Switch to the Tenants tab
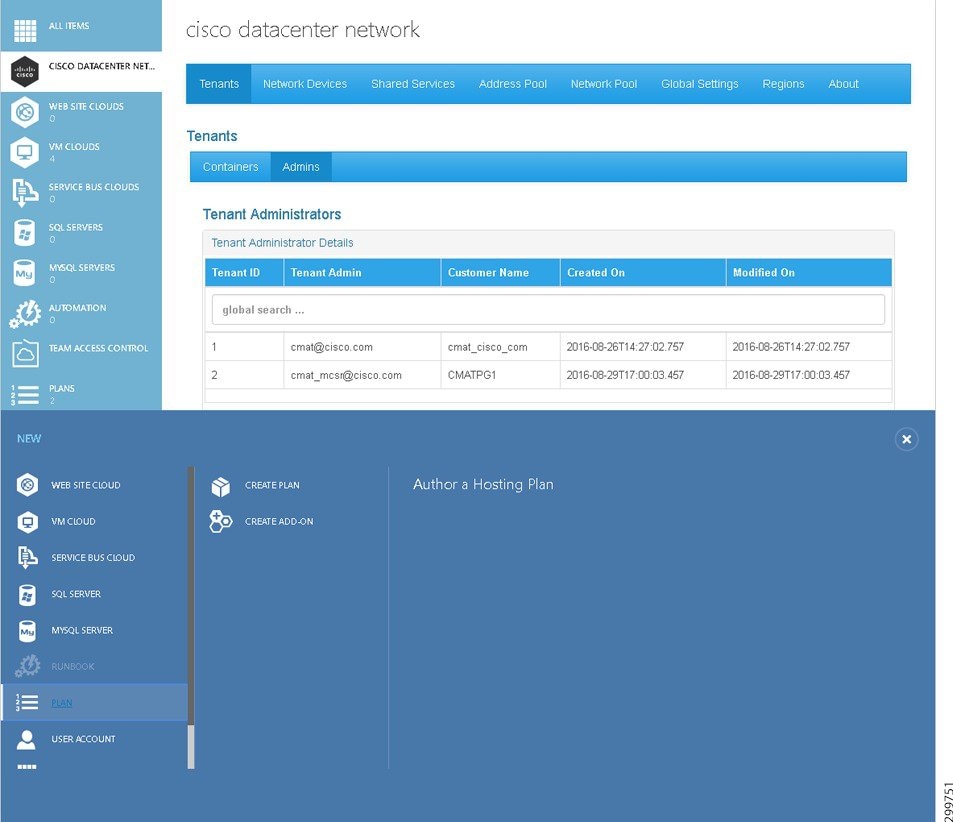This screenshot has height=822, width=953. (219, 84)
